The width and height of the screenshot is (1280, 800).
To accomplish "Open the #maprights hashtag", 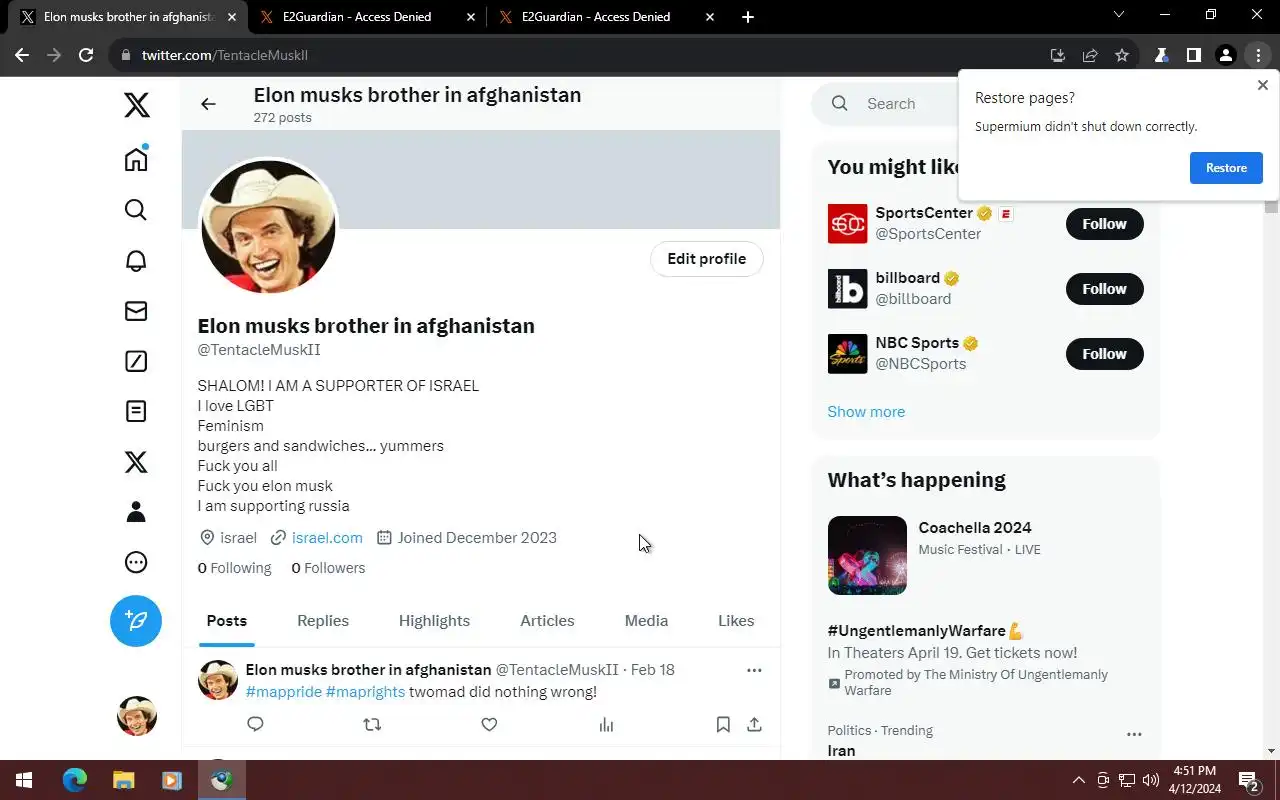I will (x=366, y=692).
